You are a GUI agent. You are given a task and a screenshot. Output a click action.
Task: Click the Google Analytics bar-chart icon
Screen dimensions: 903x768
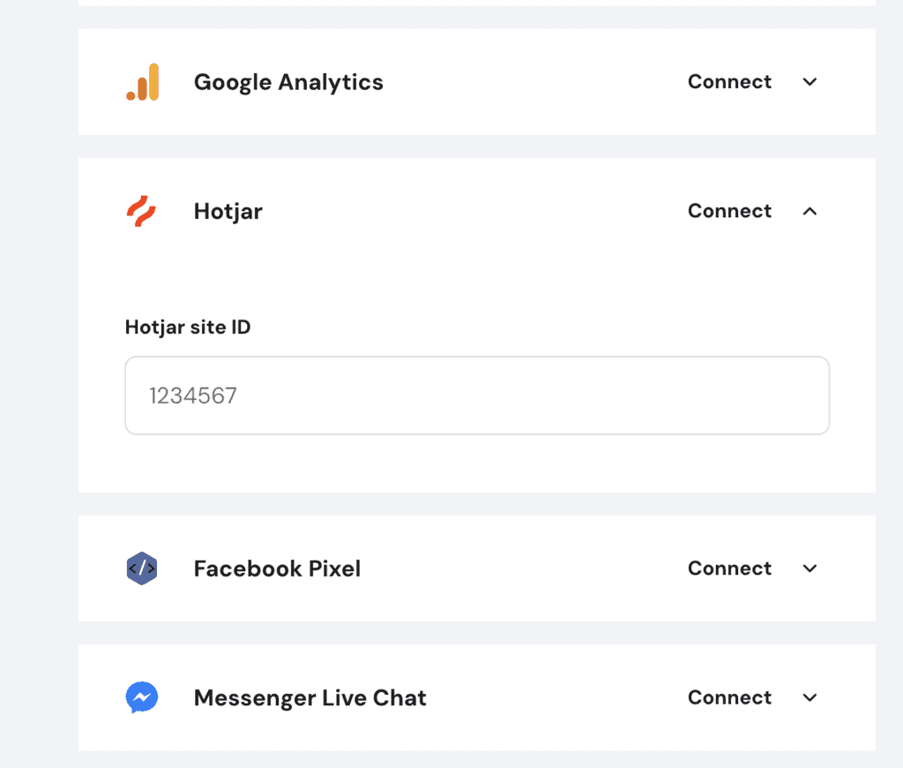143,82
